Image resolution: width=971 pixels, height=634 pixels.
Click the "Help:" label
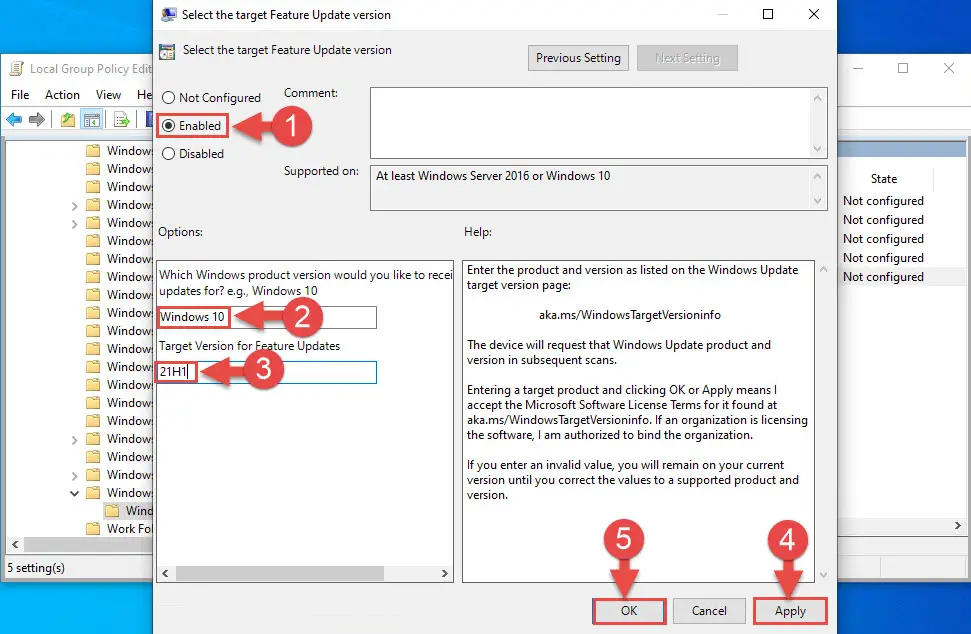[478, 232]
